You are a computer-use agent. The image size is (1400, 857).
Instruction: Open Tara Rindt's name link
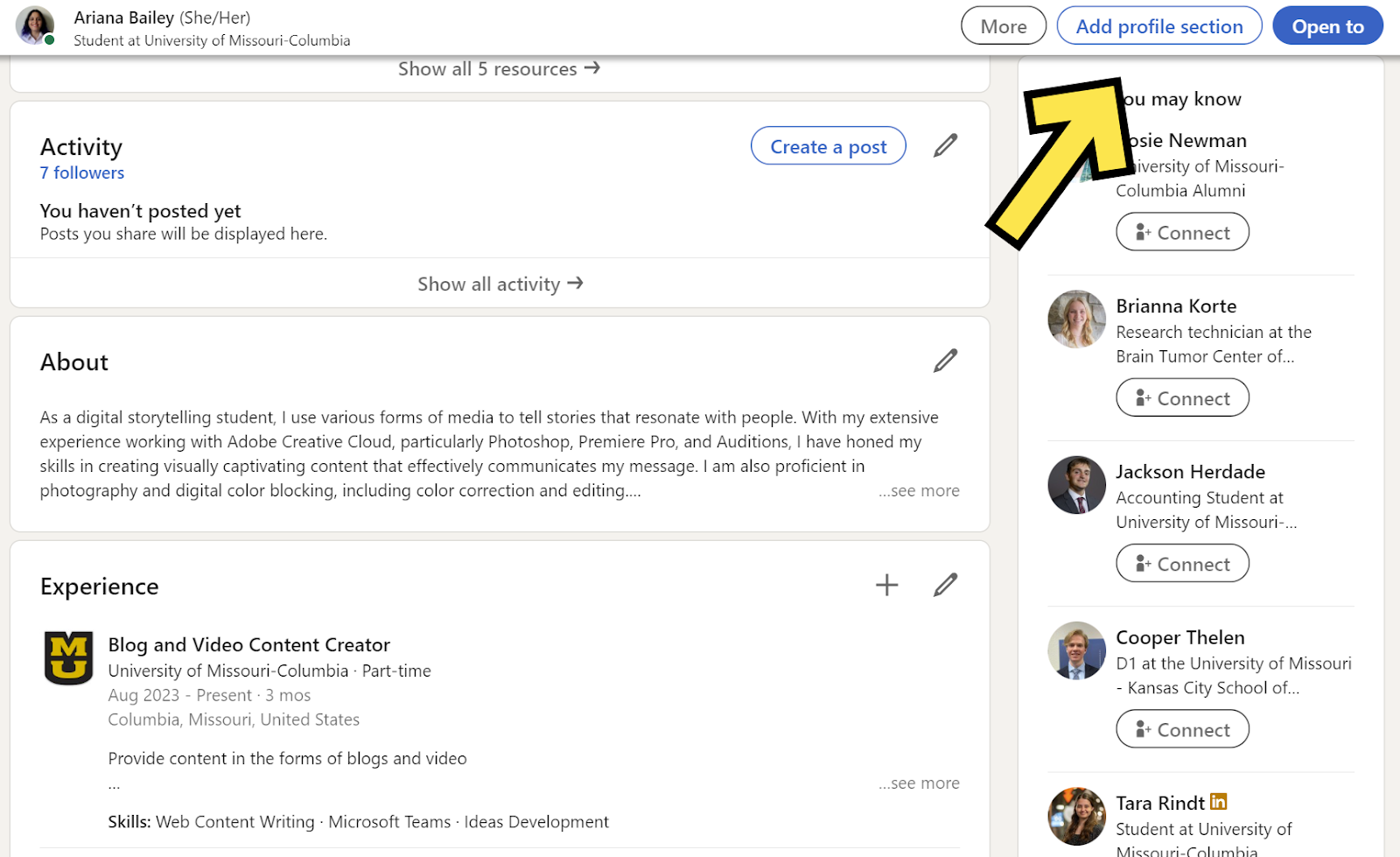pos(1160,803)
